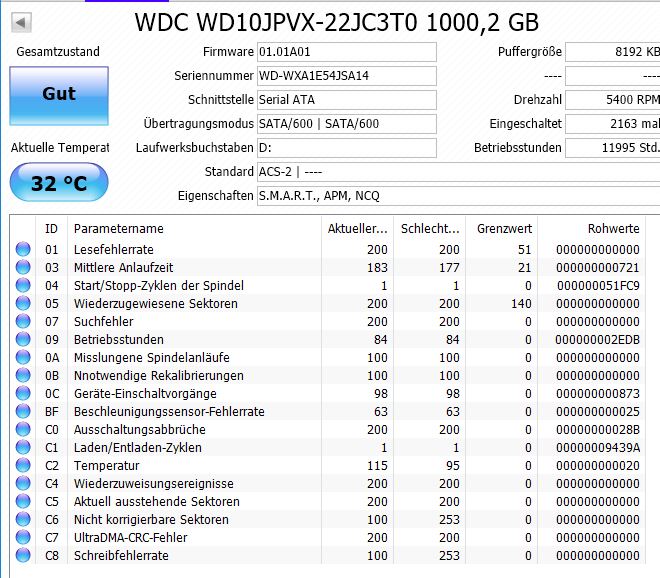Select status icon of Nnotwendige Rekalibrierungen row
660x578 pixels.
[x=23, y=376]
